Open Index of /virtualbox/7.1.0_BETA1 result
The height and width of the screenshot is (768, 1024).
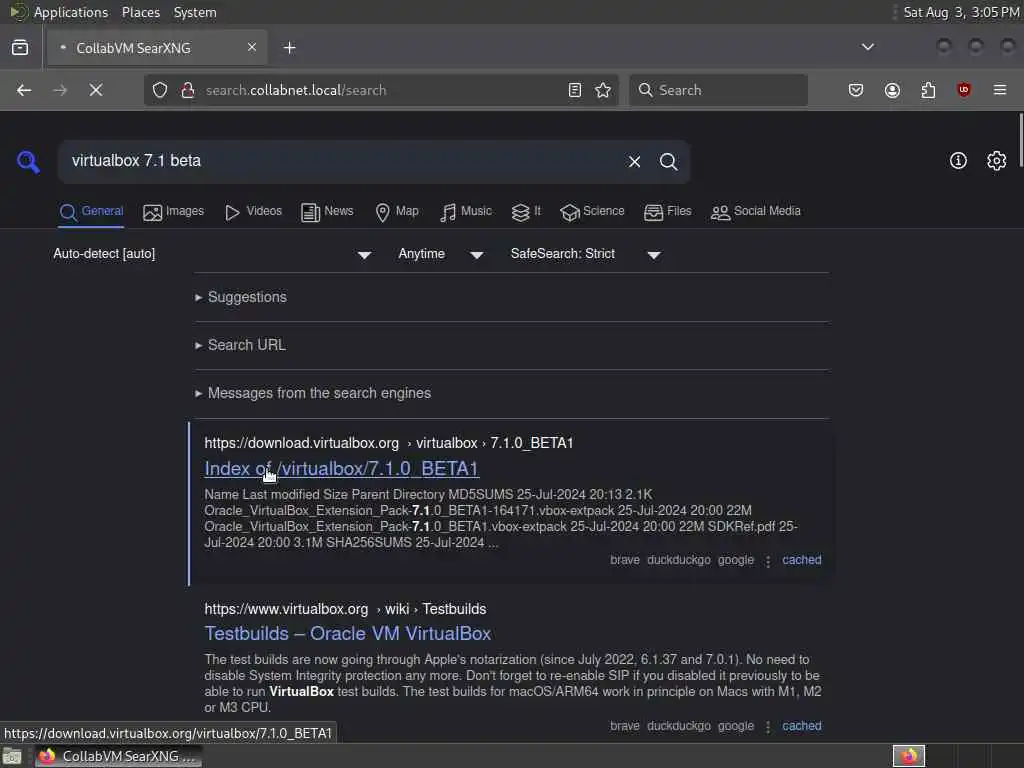point(342,469)
